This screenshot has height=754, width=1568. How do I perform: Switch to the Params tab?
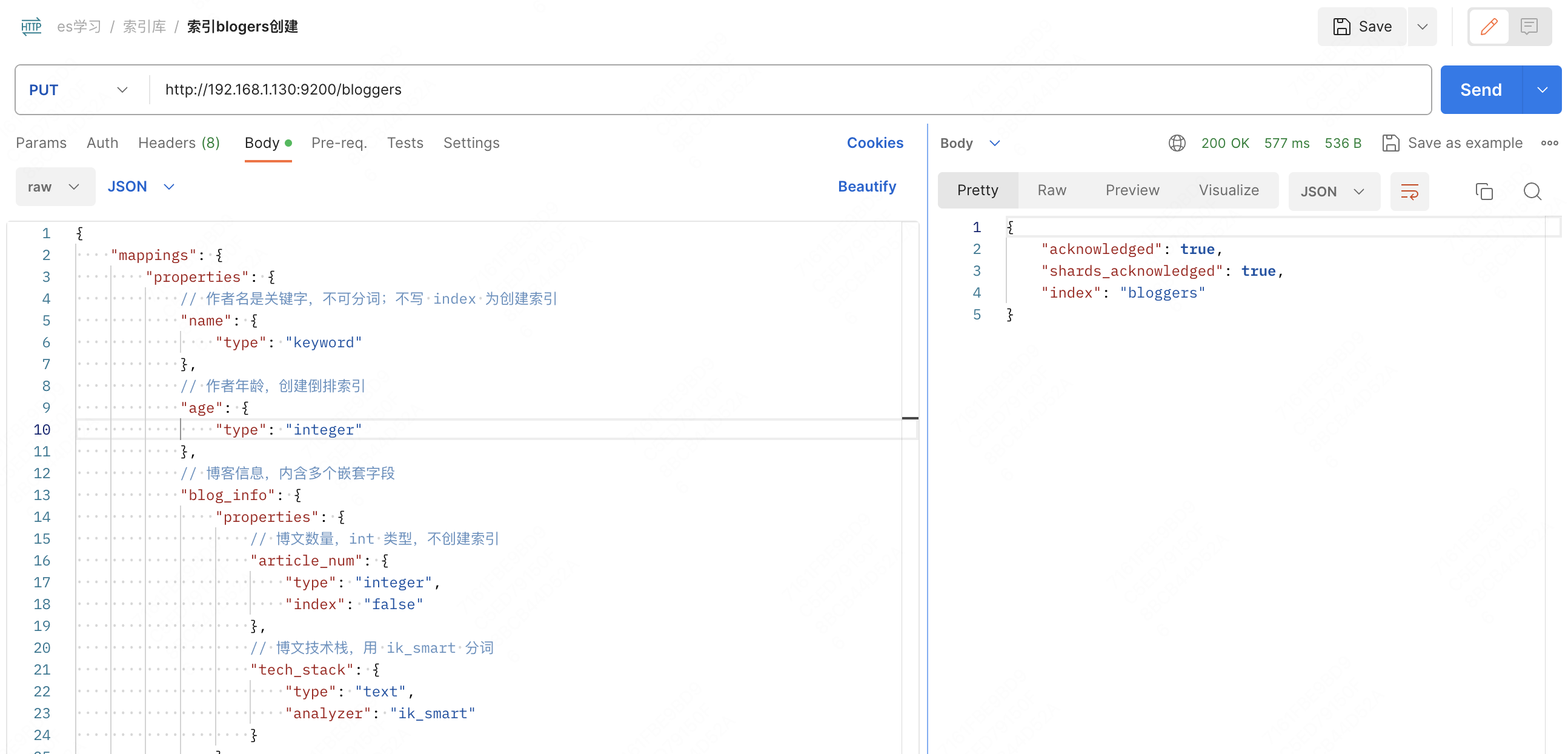pos(41,143)
